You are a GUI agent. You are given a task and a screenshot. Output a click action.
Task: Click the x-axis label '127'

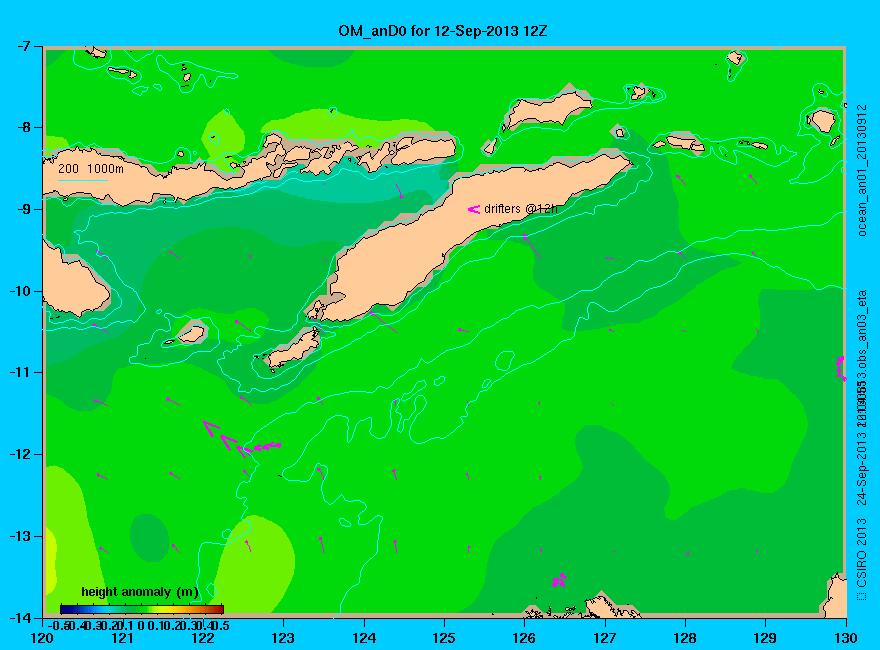[x=604, y=638]
